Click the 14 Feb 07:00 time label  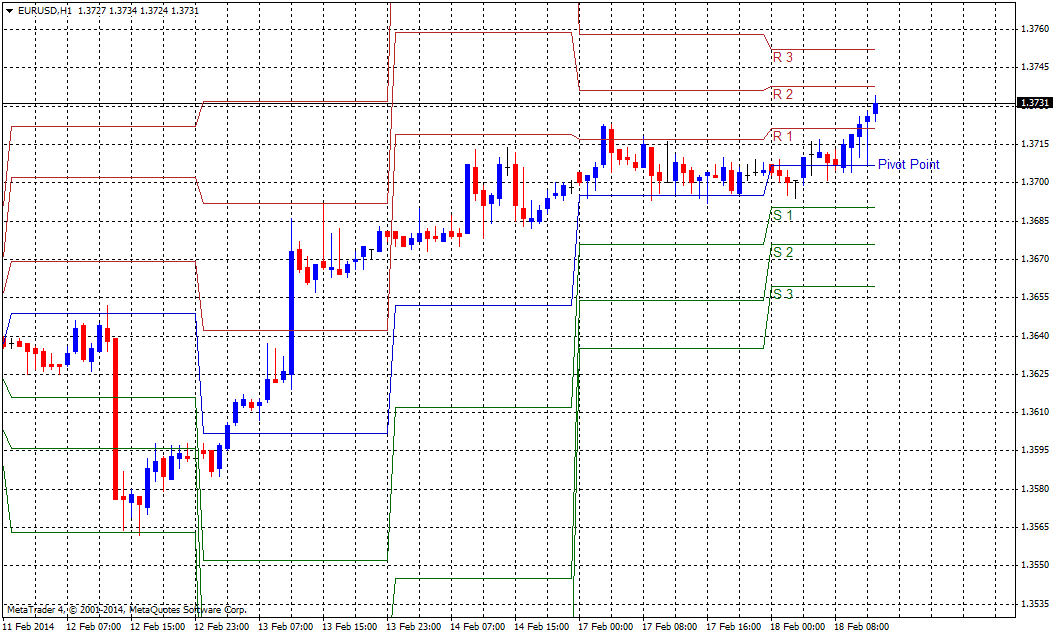(478, 627)
